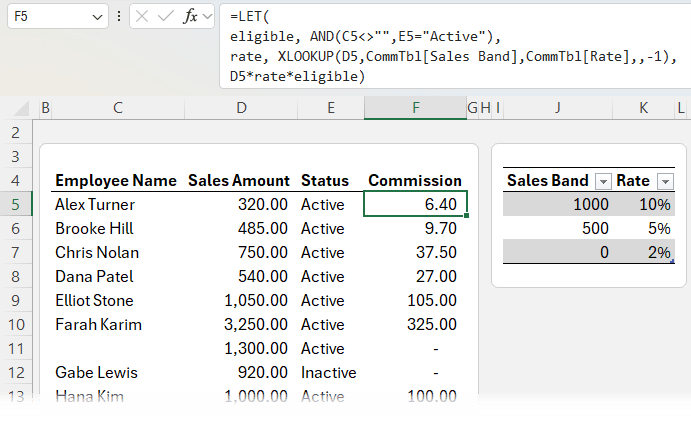Image resolution: width=691 pixels, height=422 pixels.
Task: Click the formula bar Enter checkmark icon
Action: point(166,17)
